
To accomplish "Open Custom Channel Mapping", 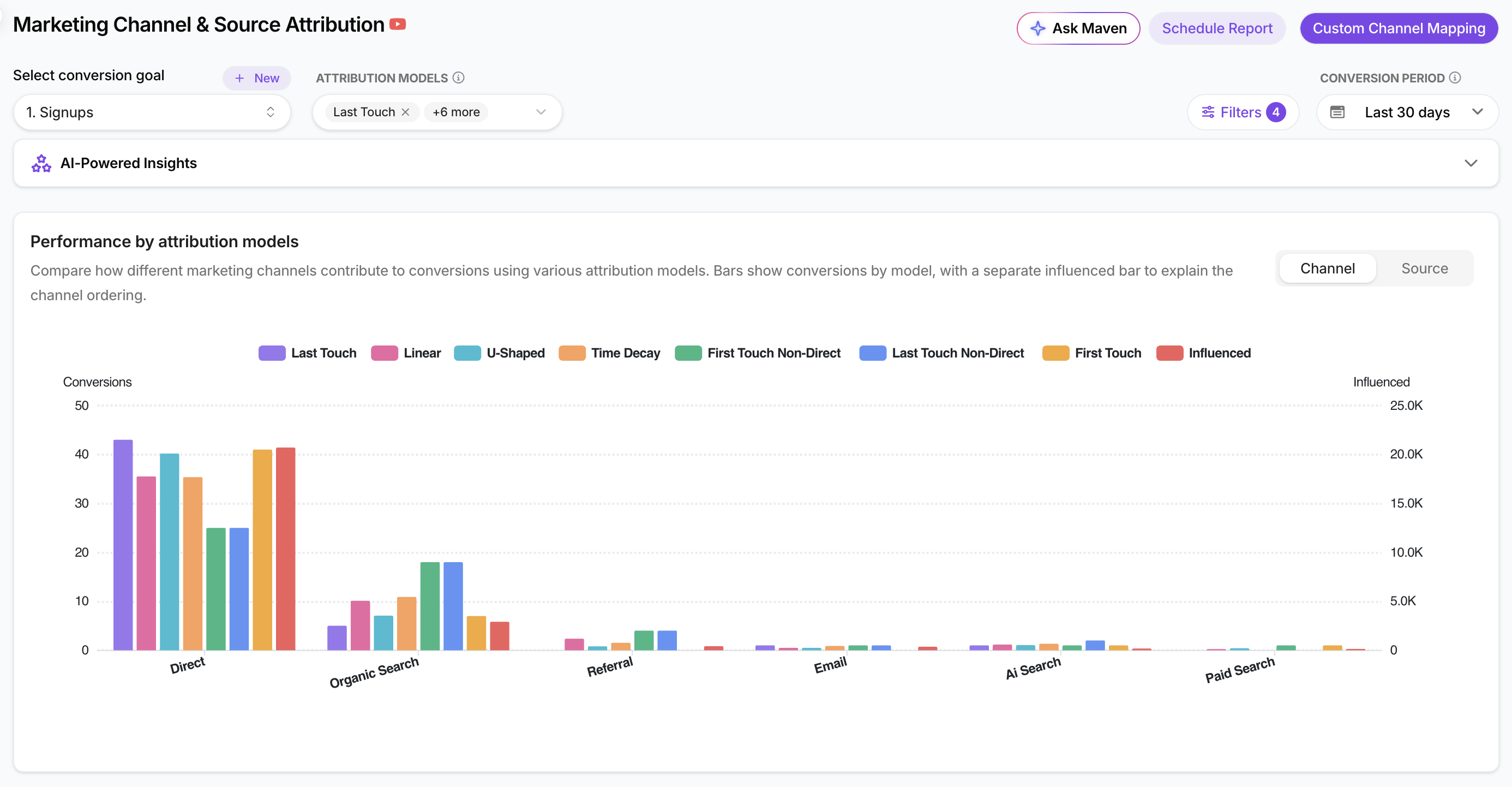I will click(x=1399, y=28).
